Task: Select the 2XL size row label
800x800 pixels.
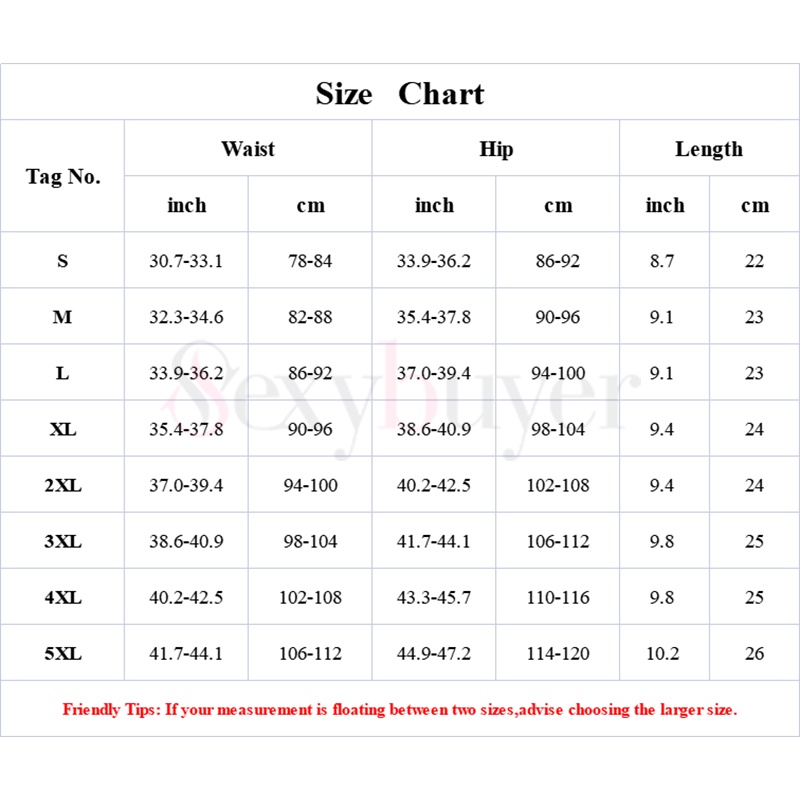Action: coord(63,485)
